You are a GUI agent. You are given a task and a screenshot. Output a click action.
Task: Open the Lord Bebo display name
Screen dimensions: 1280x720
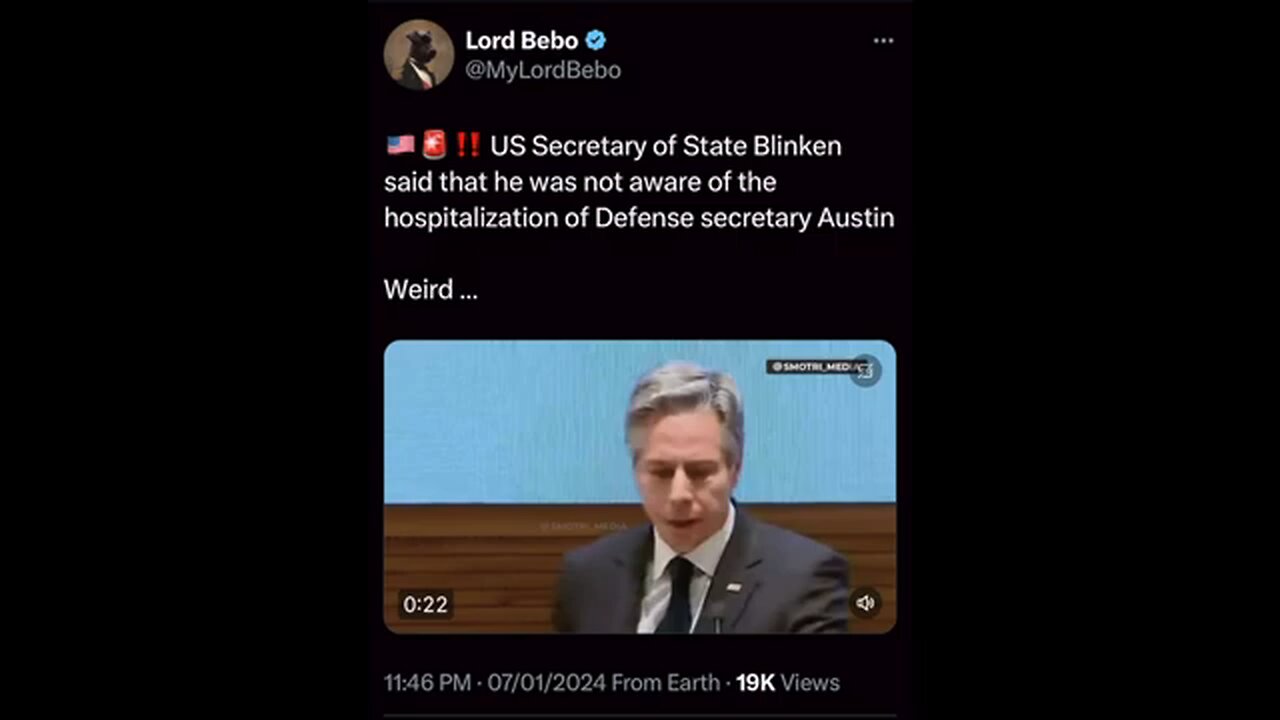pyautogui.click(x=522, y=41)
